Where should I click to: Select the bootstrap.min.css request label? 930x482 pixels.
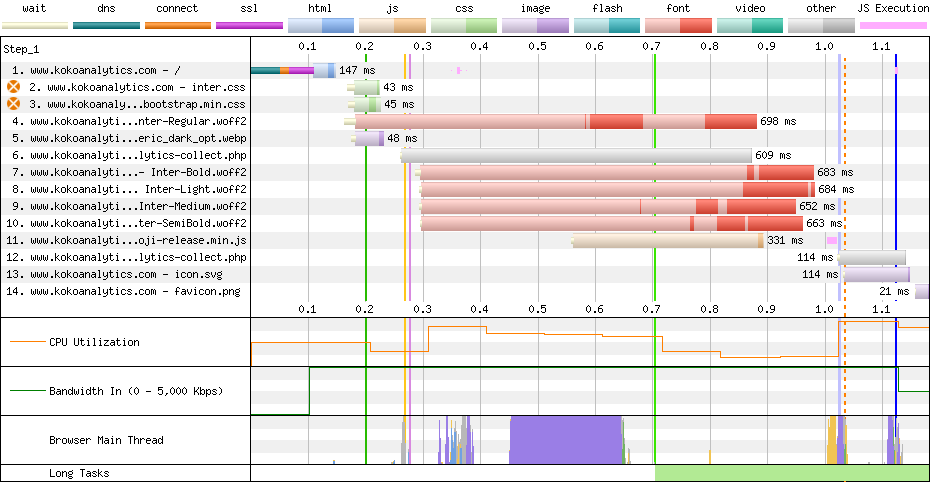pos(137,104)
